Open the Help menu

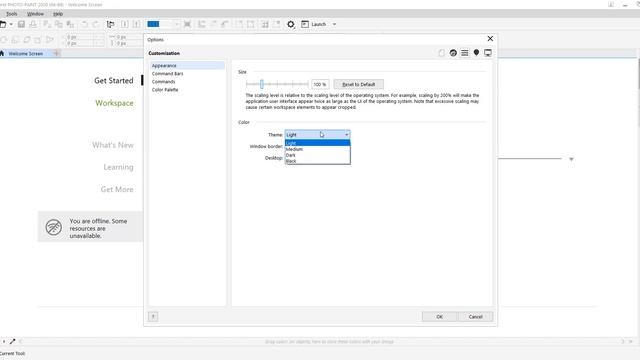point(58,14)
